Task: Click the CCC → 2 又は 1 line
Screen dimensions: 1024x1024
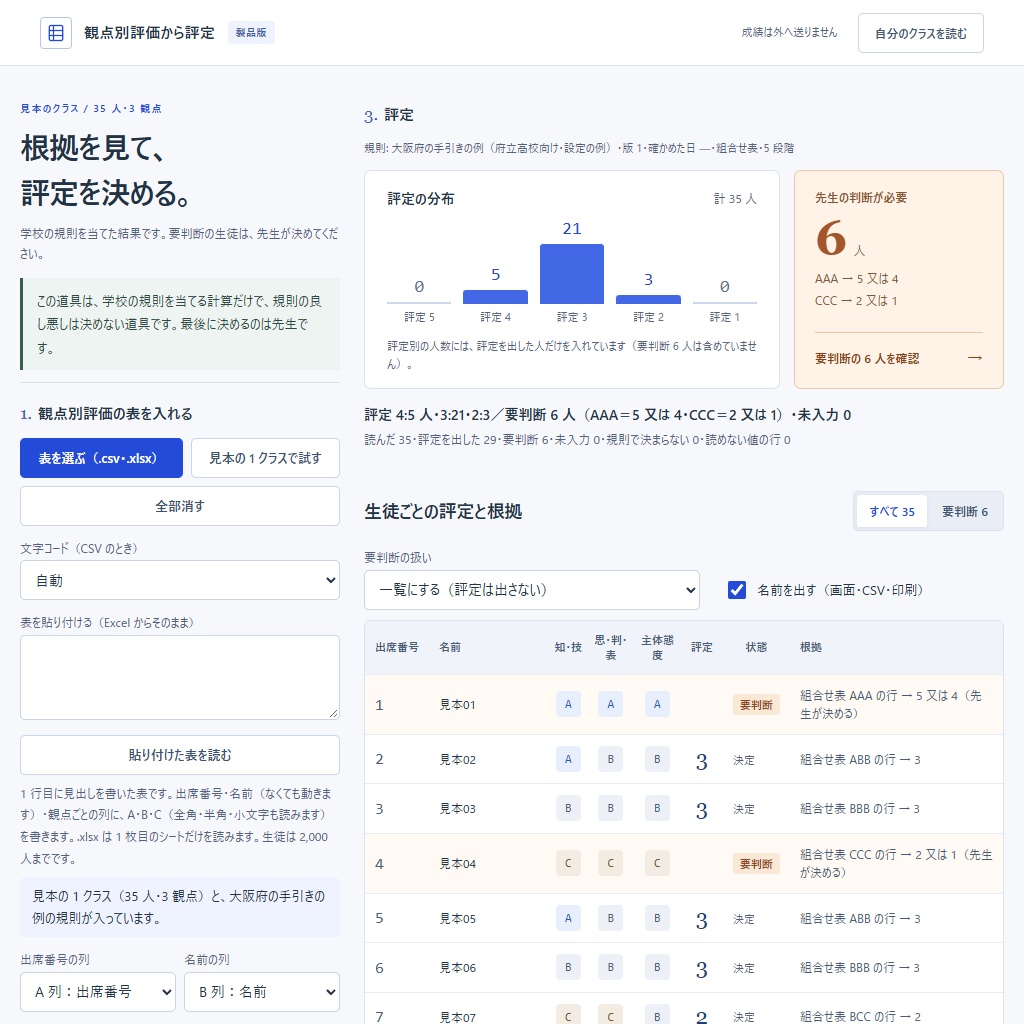Action: [856, 300]
